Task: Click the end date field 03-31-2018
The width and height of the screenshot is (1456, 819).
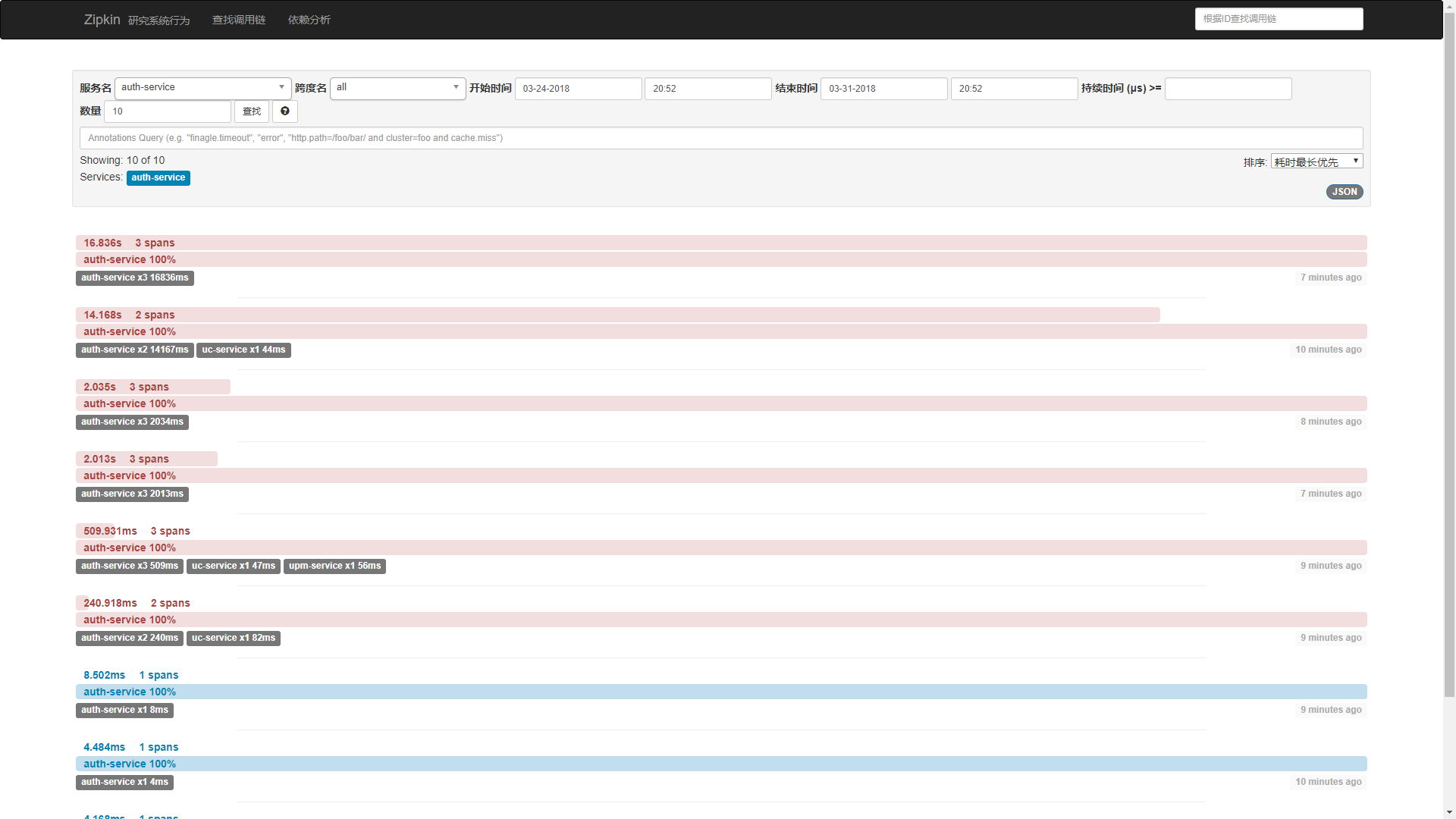Action: click(883, 89)
